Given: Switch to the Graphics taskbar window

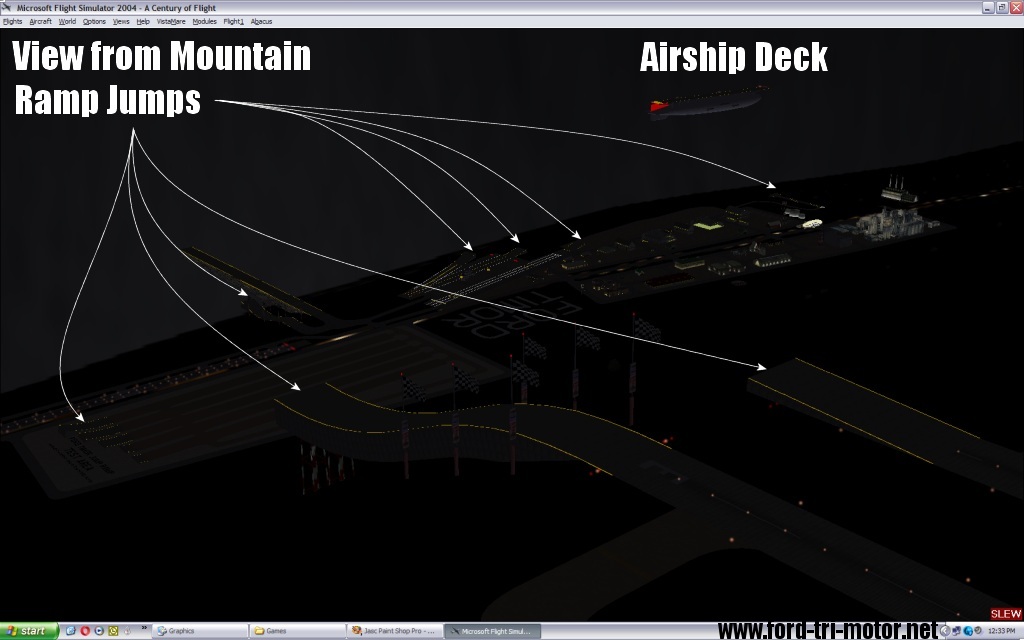Looking at the screenshot, I should point(200,631).
